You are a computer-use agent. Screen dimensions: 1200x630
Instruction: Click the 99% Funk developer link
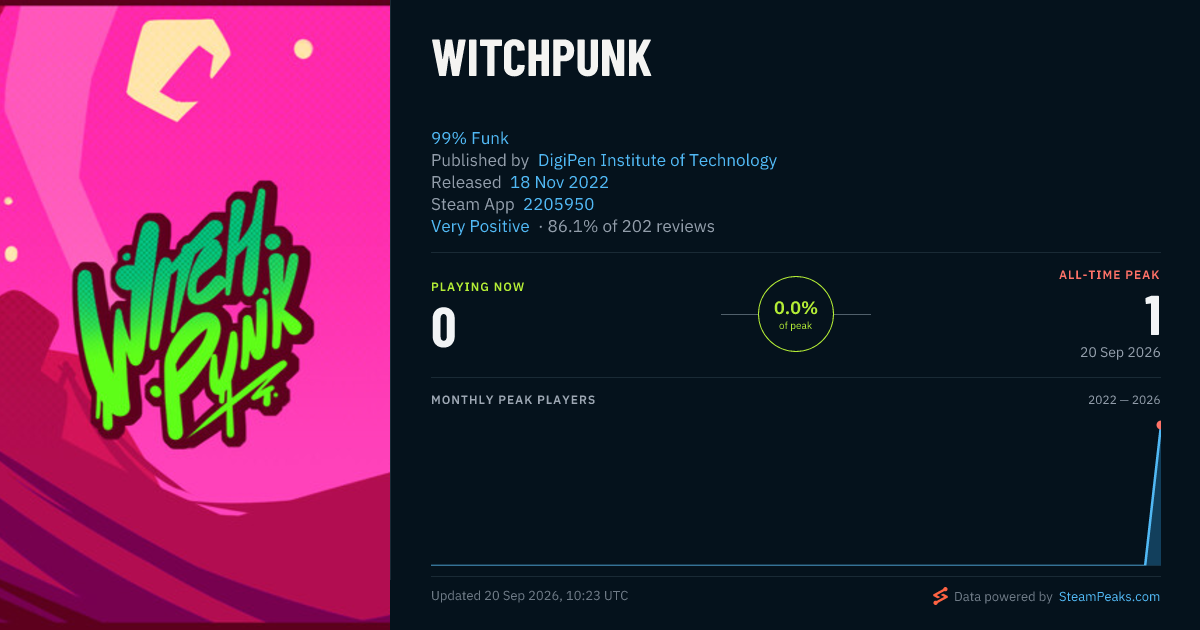pos(470,138)
